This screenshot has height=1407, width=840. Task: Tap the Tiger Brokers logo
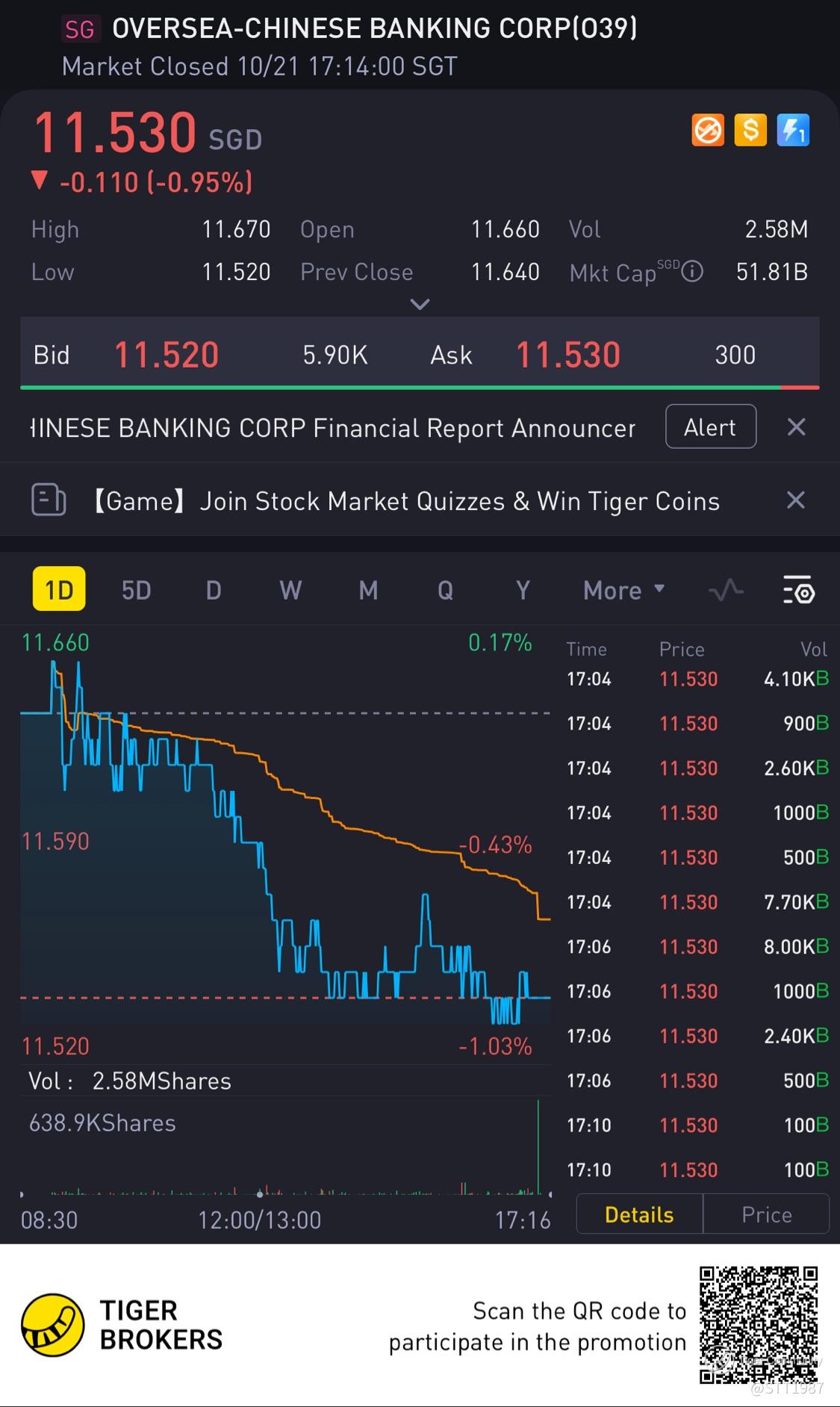(x=123, y=1326)
